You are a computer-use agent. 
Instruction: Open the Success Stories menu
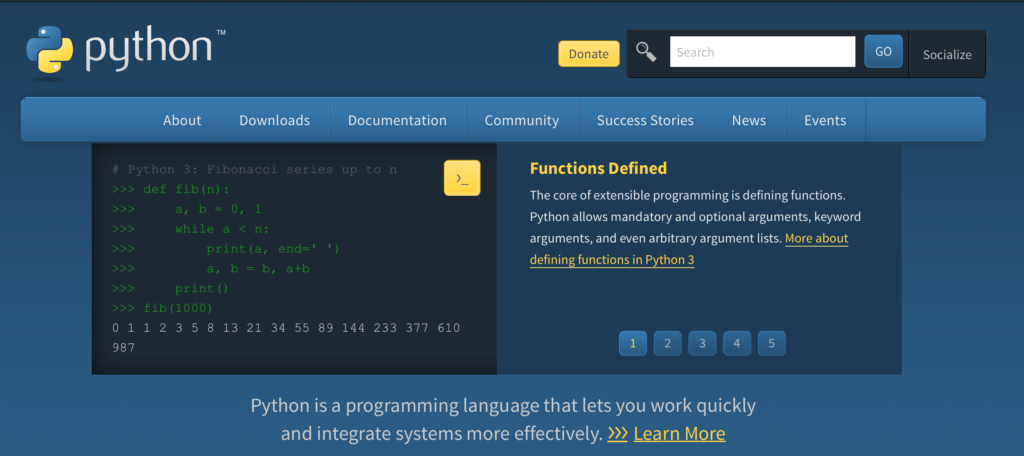(x=645, y=120)
